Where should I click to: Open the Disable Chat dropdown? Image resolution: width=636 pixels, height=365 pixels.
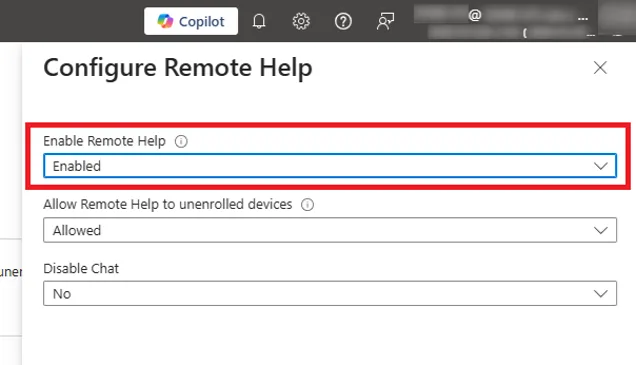point(330,293)
